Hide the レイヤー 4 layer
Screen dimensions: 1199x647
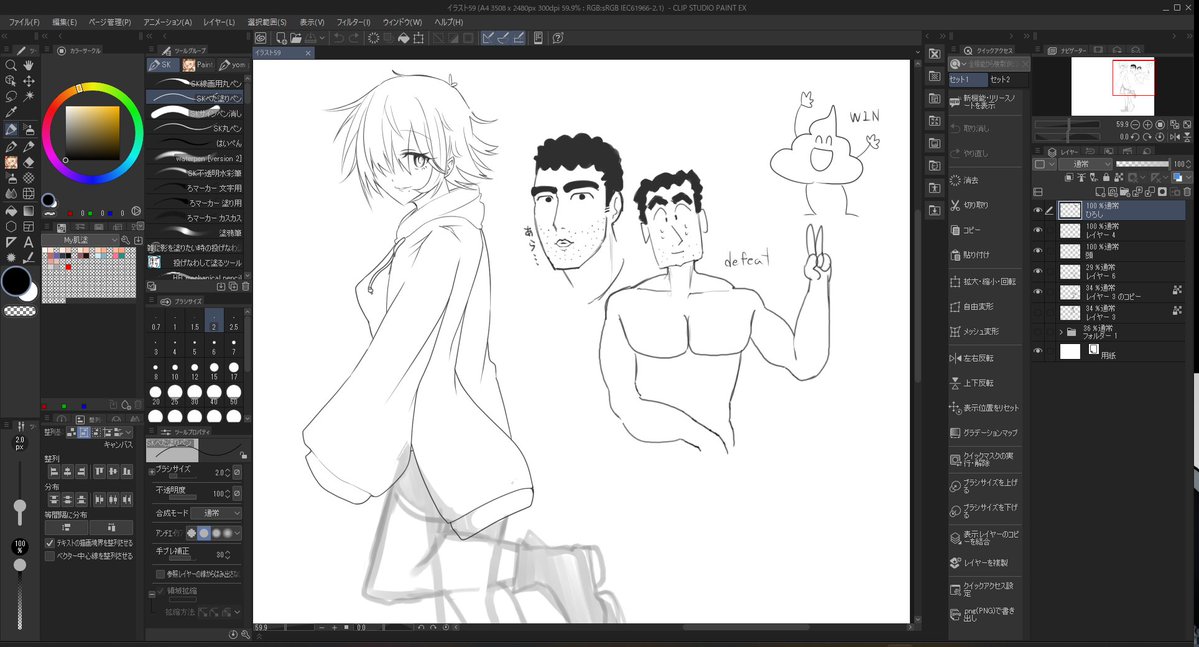(x=1038, y=230)
